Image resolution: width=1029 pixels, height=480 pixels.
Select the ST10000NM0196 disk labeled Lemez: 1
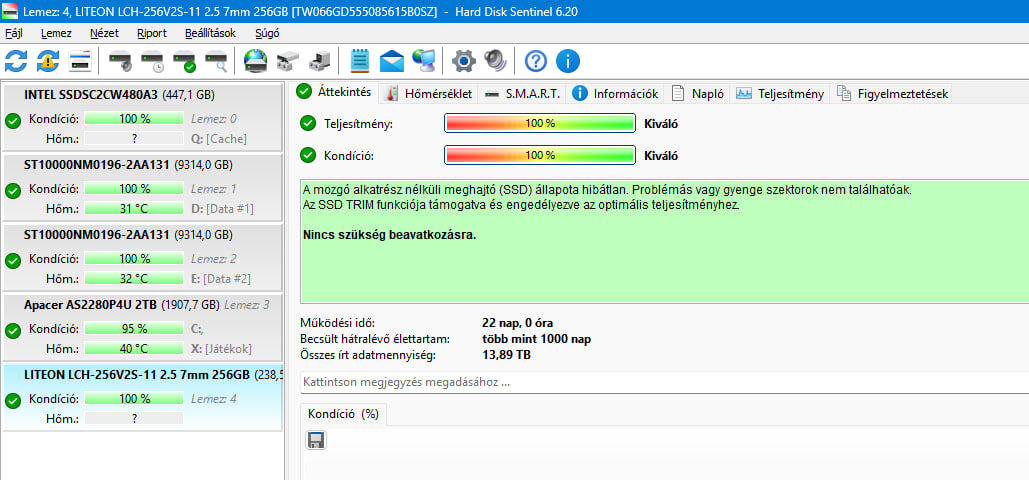tap(142, 187)
